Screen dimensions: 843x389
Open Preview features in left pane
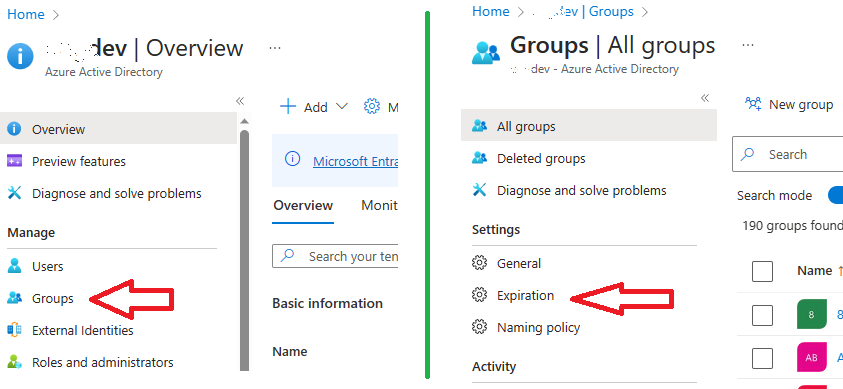pos(79,162)
